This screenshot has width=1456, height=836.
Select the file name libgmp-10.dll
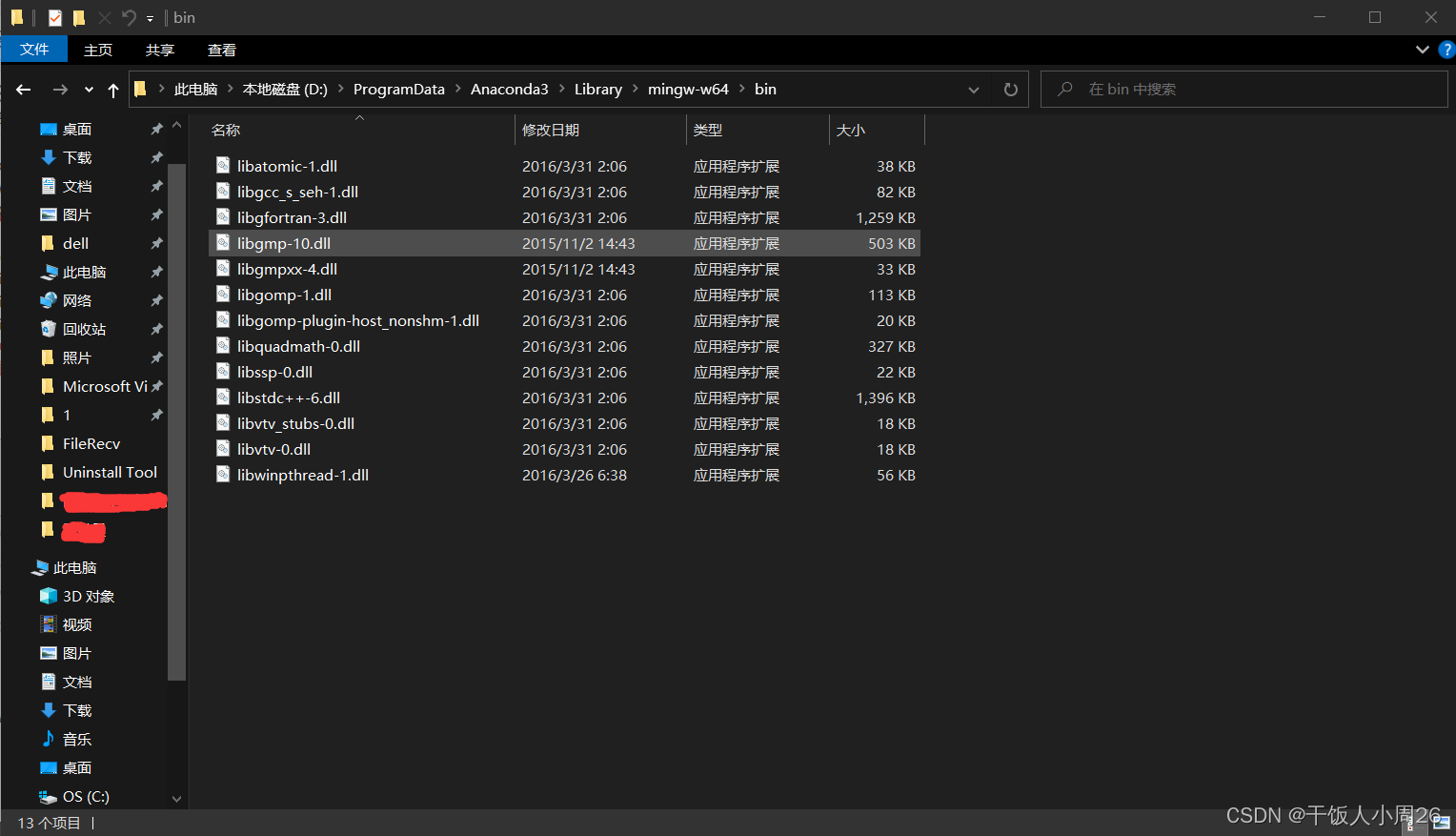point(284,243)
